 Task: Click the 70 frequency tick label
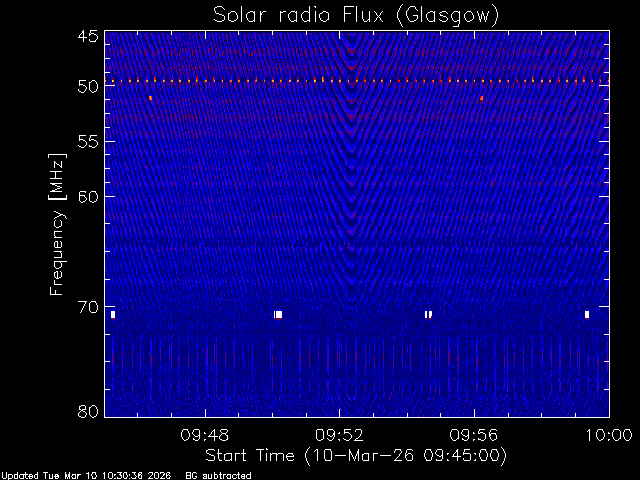(88, 307)
